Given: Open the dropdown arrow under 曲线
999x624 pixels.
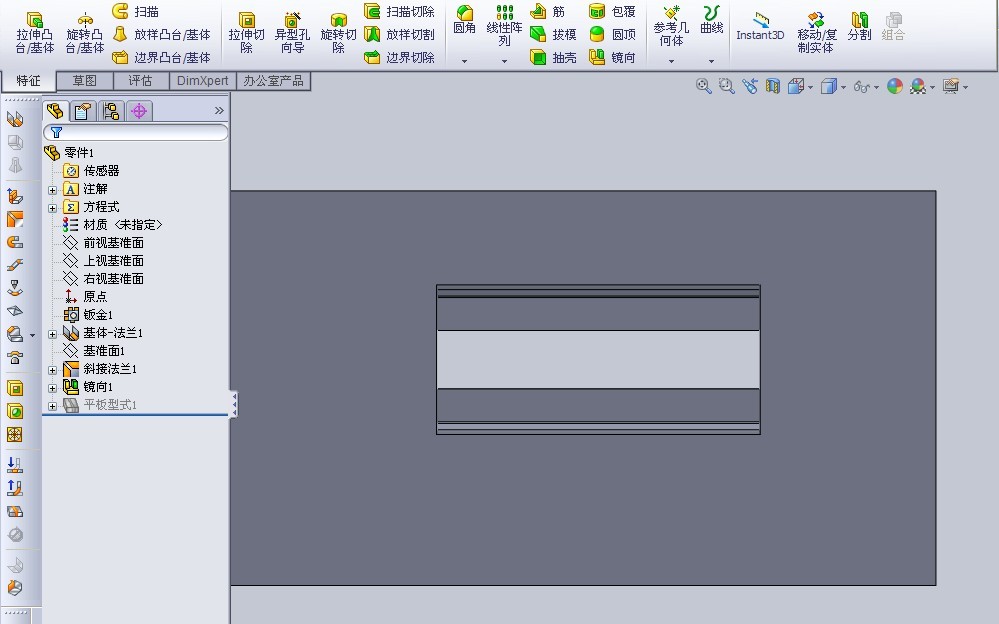Looking at the screenshot, I should pos(712,61).
